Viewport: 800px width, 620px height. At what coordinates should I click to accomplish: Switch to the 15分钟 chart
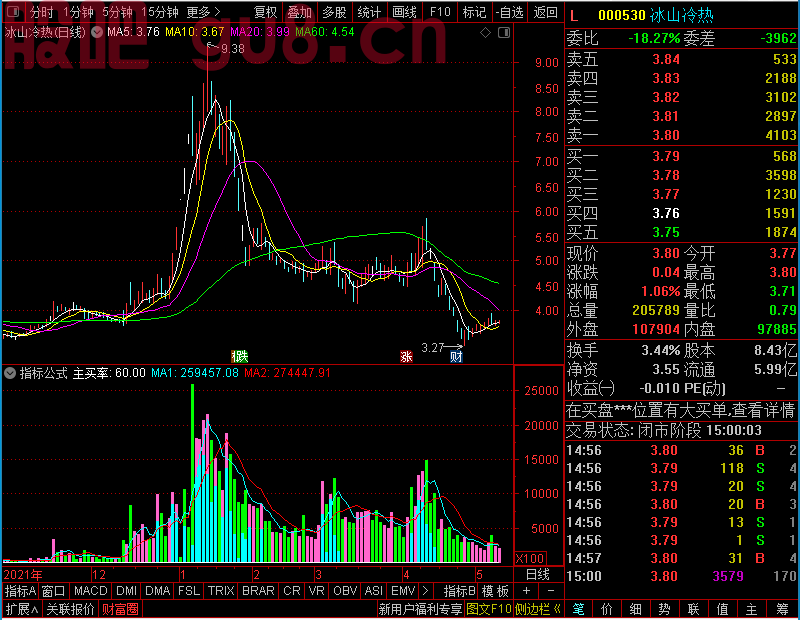tap(159, 12)
